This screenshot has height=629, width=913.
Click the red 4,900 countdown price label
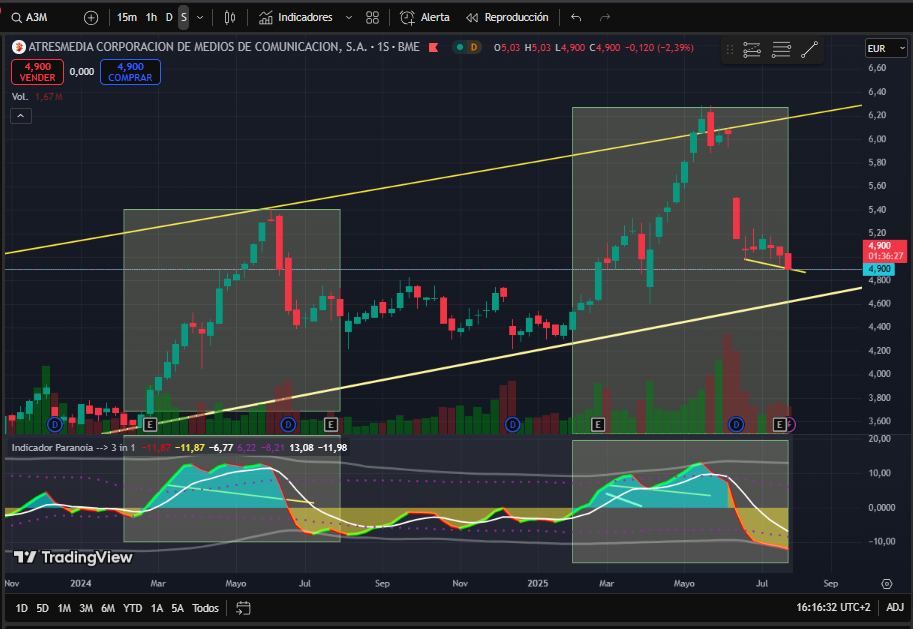pos(884,251)
